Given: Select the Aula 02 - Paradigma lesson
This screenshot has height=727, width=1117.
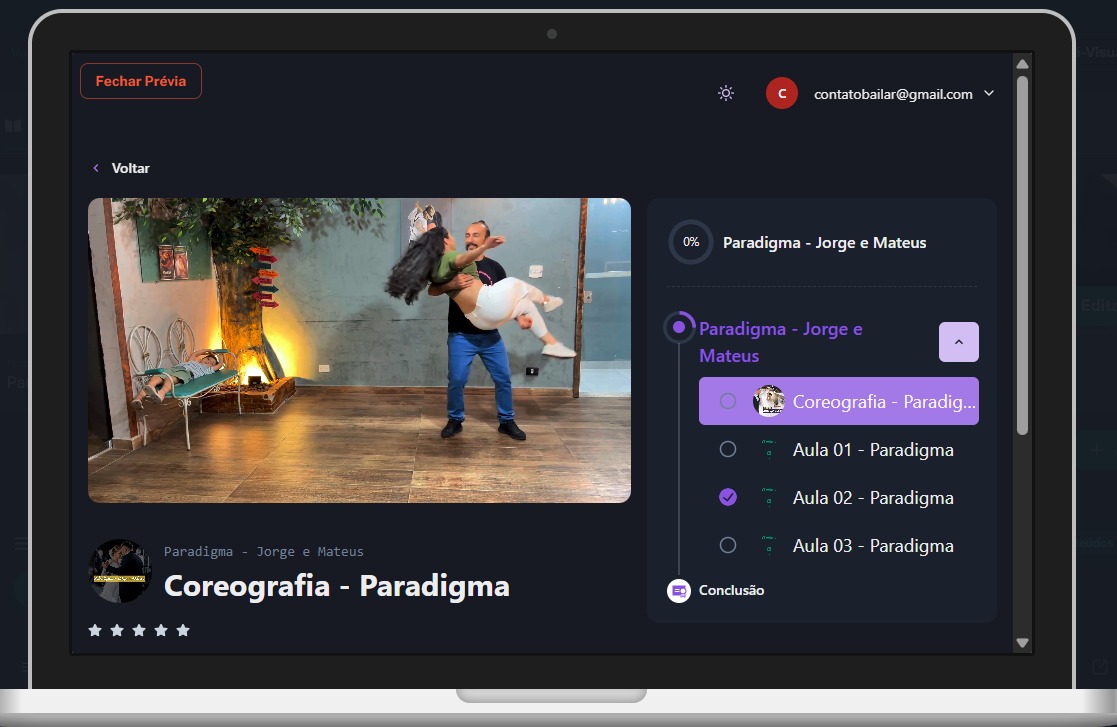Looking at the screenshot, I should [x=872, y=498].
